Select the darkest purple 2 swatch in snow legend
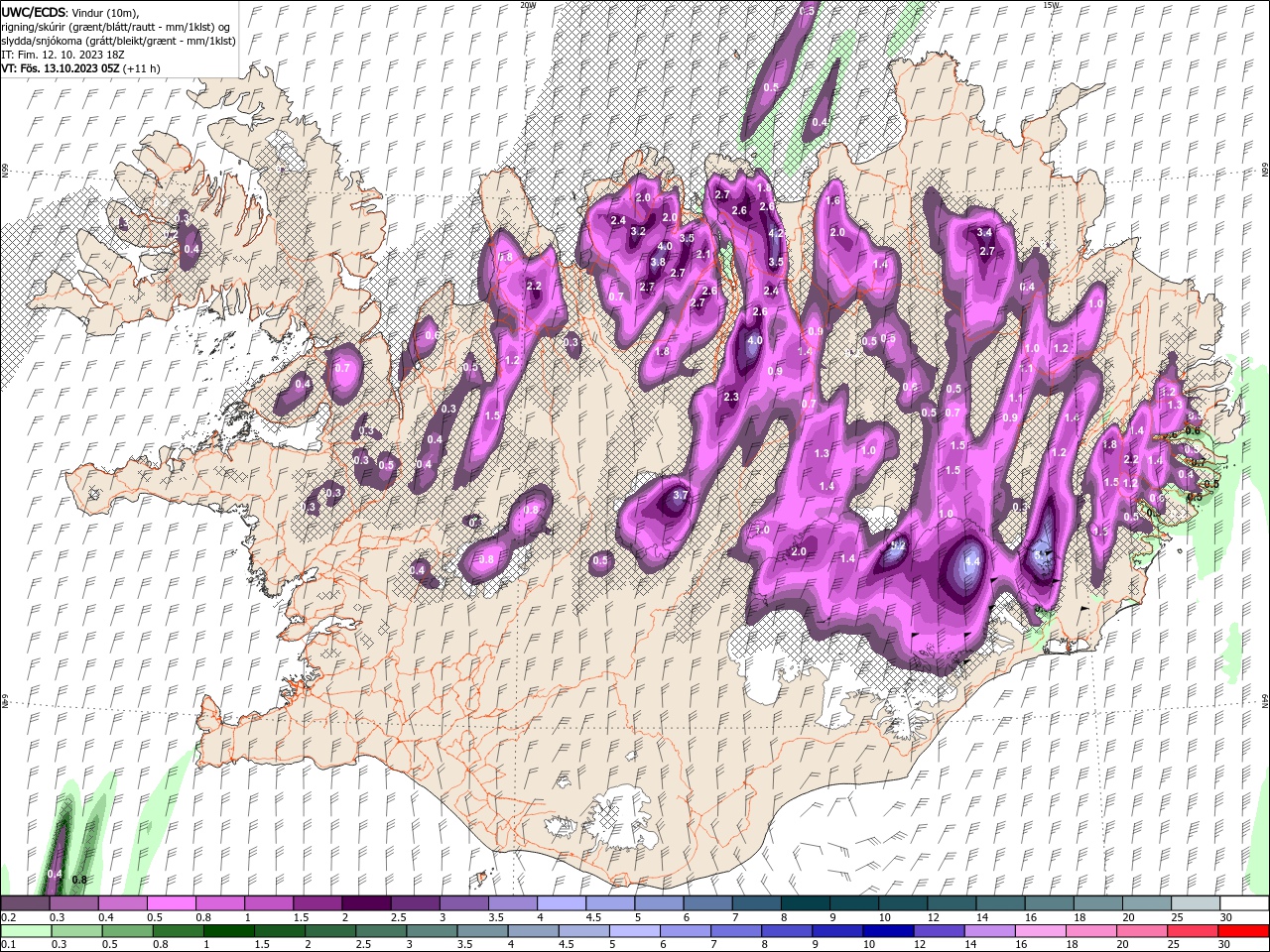Image resolution: width=1270 pixels, height=952 pixels. point(366,903)
